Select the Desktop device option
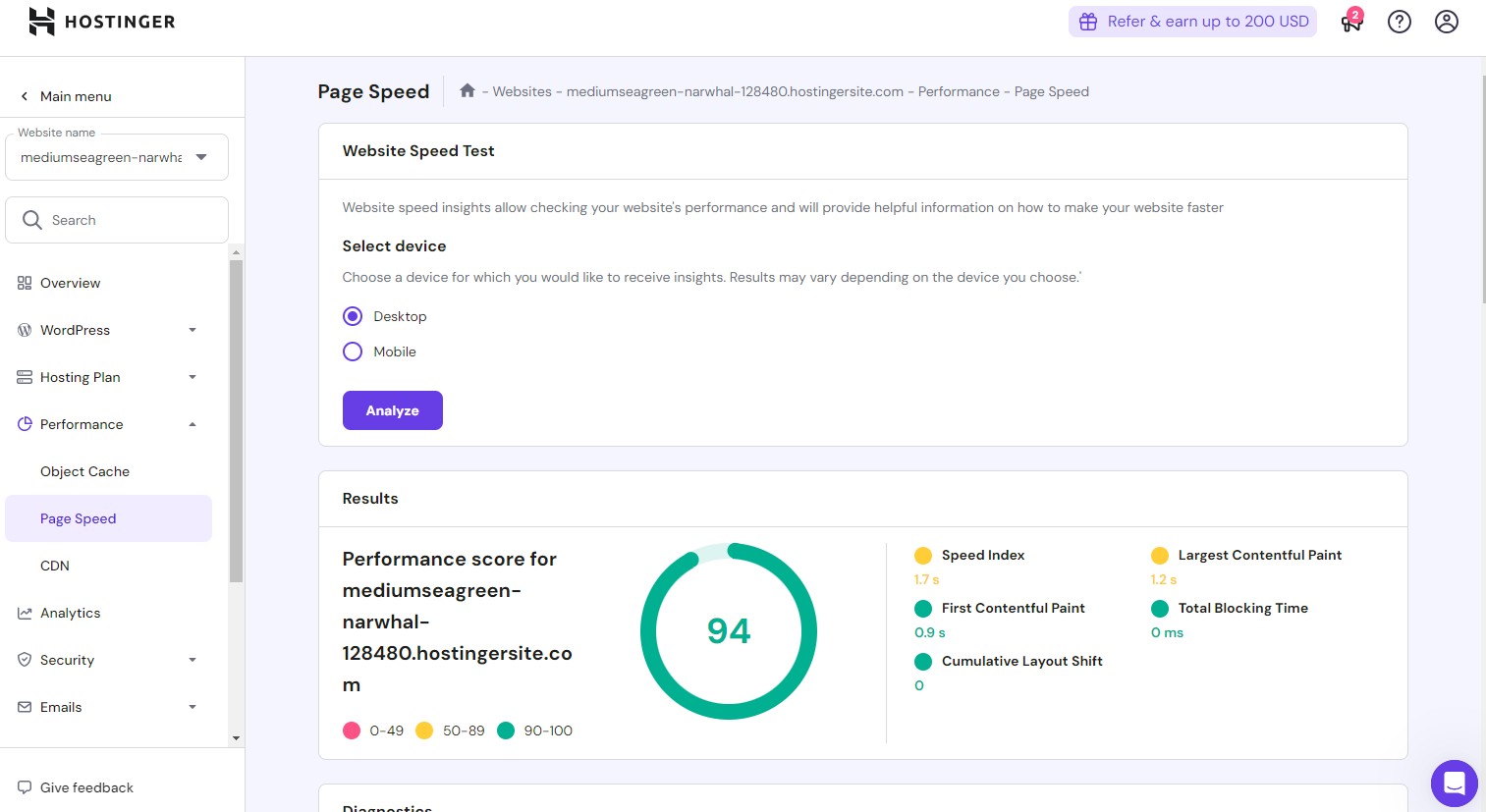The height and width of the screenshot is (812, 1486). point(353,316)
